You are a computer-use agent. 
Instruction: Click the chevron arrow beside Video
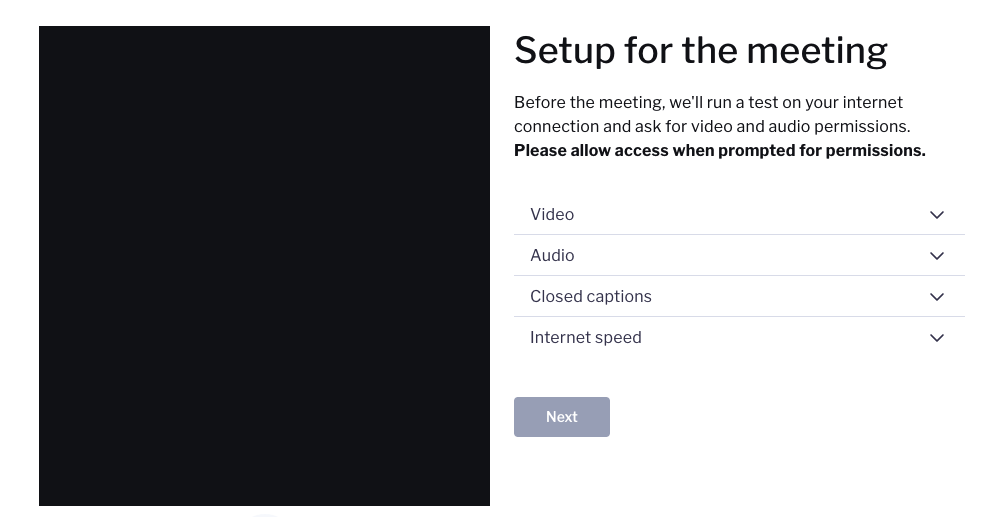coord(937,215)
